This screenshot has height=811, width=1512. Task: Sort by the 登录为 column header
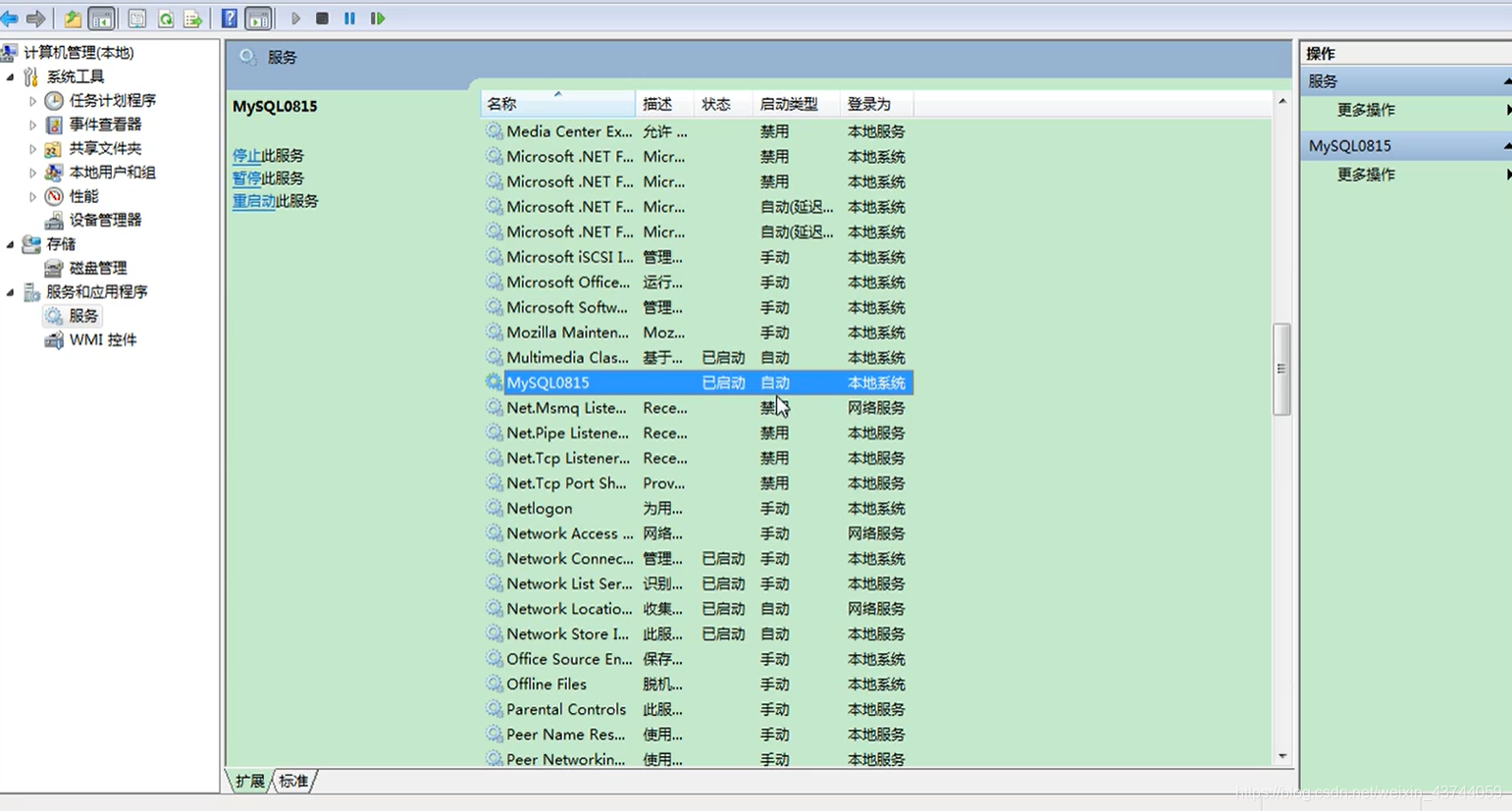point(876,104)
